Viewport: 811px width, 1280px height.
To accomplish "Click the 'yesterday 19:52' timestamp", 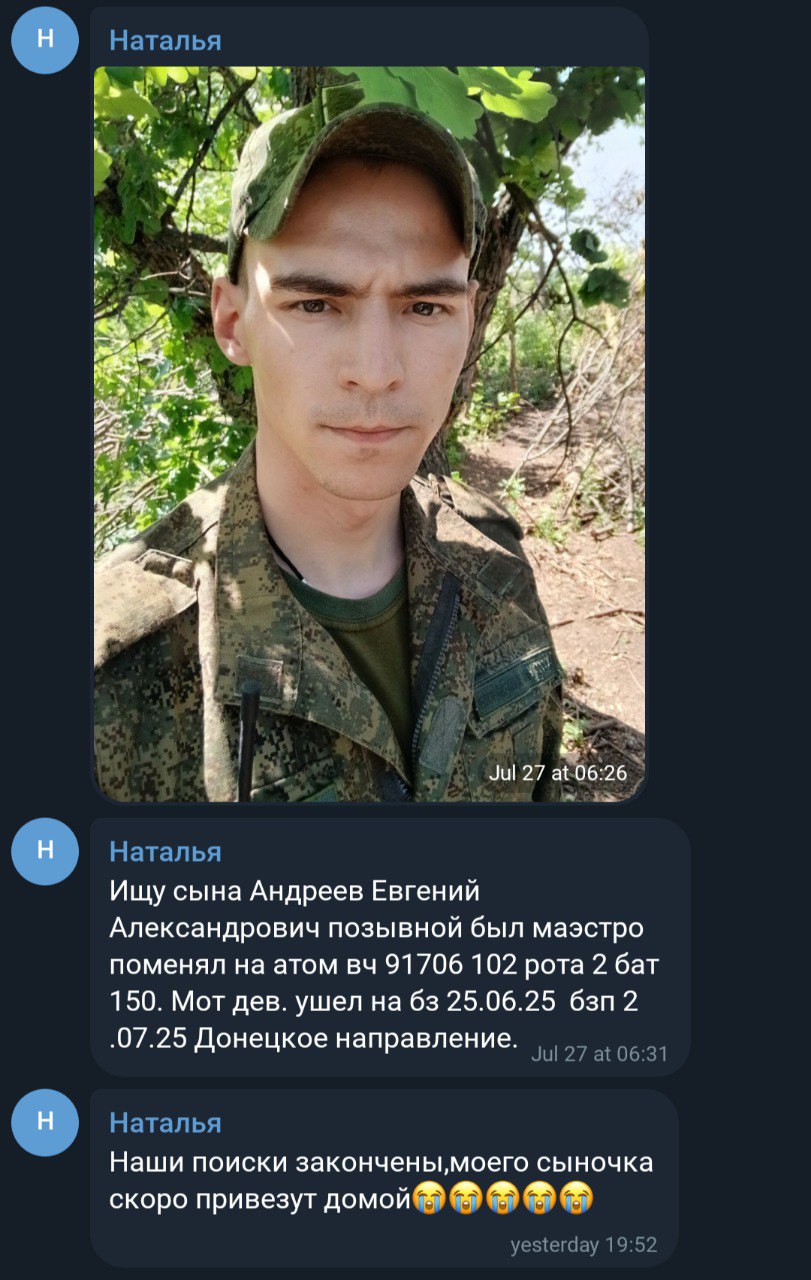I will [584, 1245].
